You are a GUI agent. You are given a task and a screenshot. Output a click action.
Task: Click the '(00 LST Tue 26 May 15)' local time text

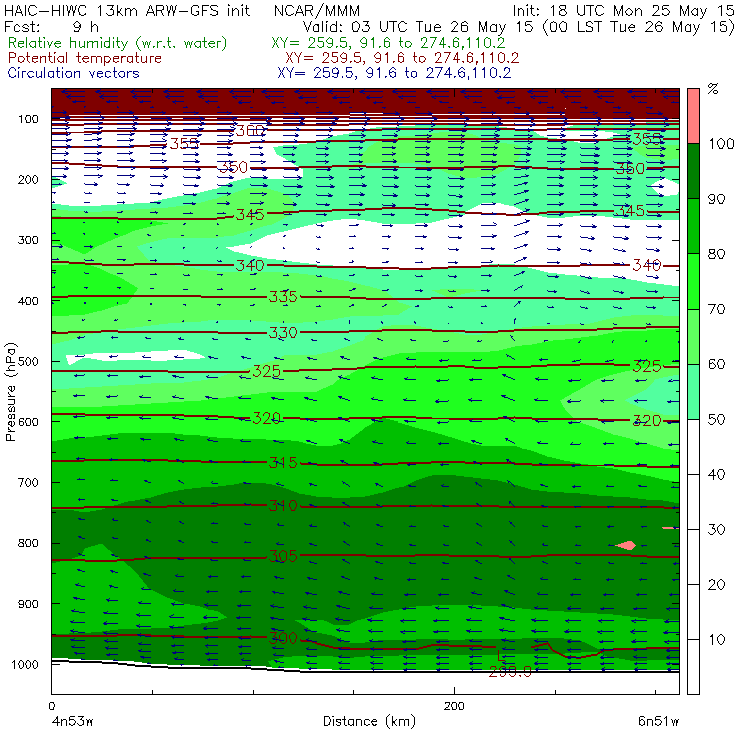[639, 27]
